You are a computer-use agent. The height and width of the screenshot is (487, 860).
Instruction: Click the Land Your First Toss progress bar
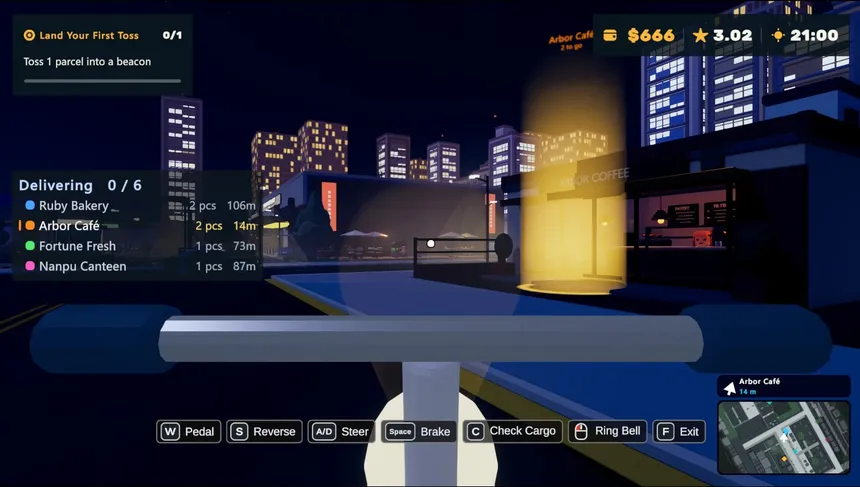point(103,81)
